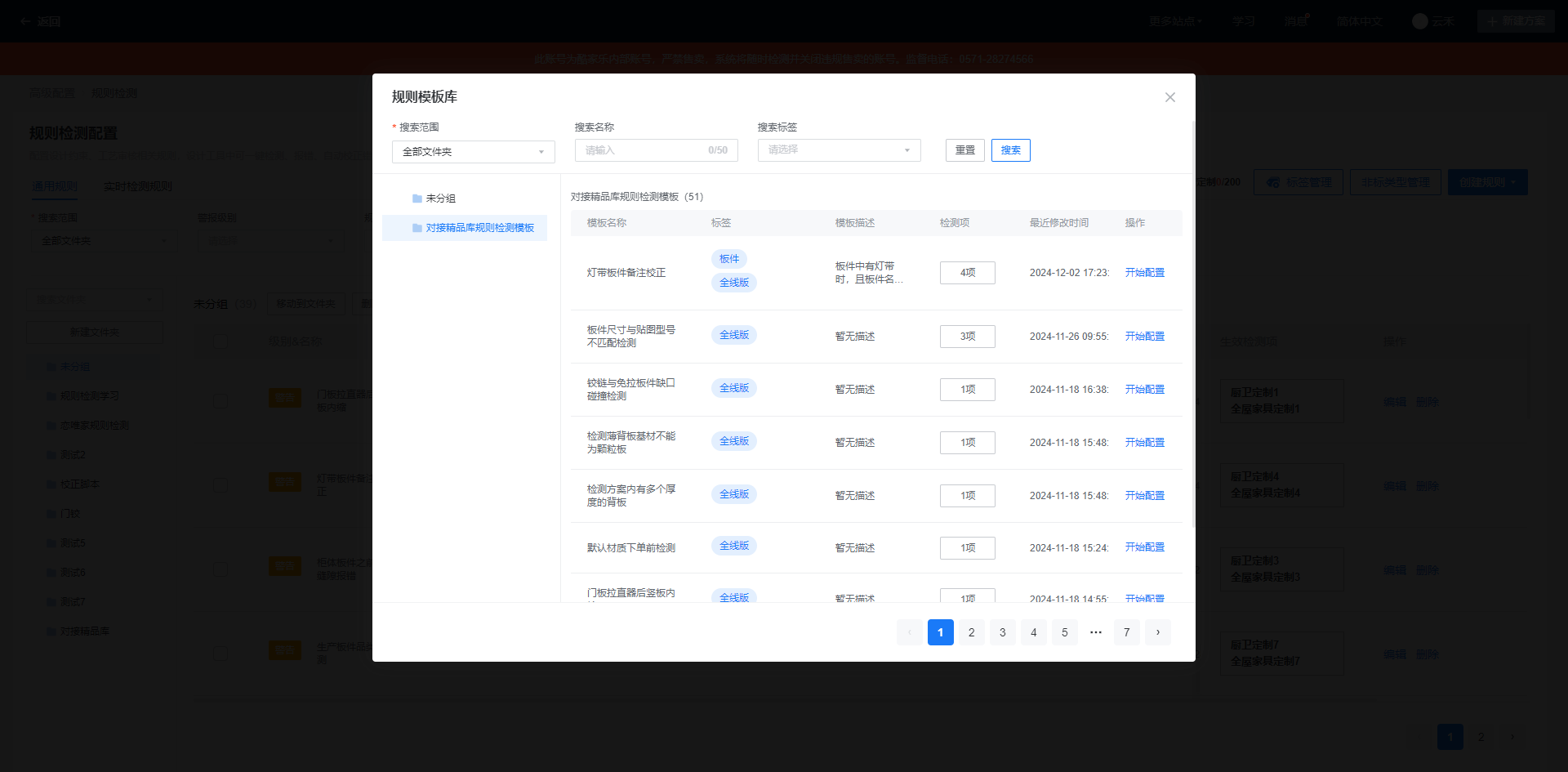The image size is (1568, 772).
Task: Click 开始配置 for 检测薄背板基材不能为颗粒板
Action: pos(1144,443)
